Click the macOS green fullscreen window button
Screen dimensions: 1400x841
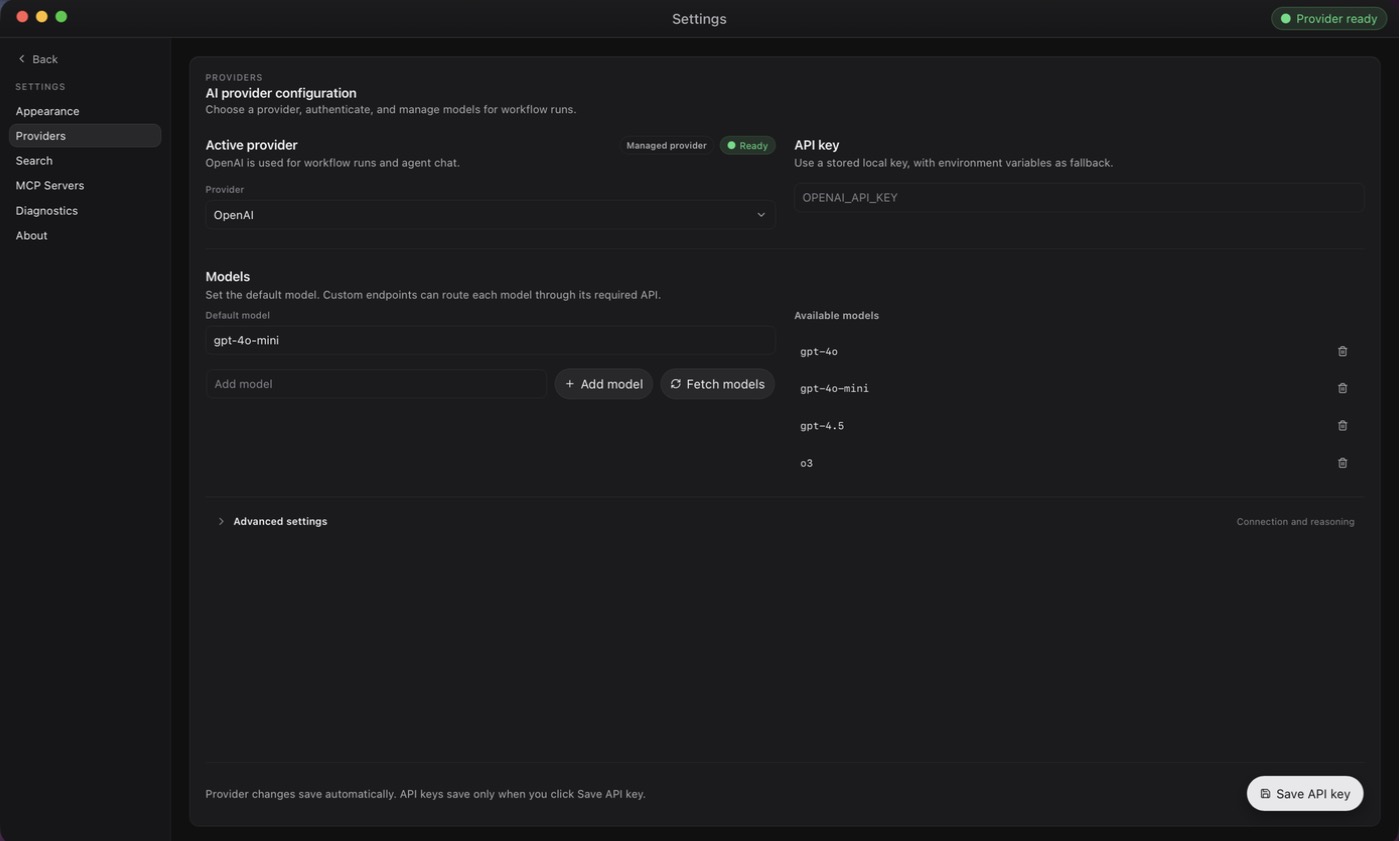[61, 16]
